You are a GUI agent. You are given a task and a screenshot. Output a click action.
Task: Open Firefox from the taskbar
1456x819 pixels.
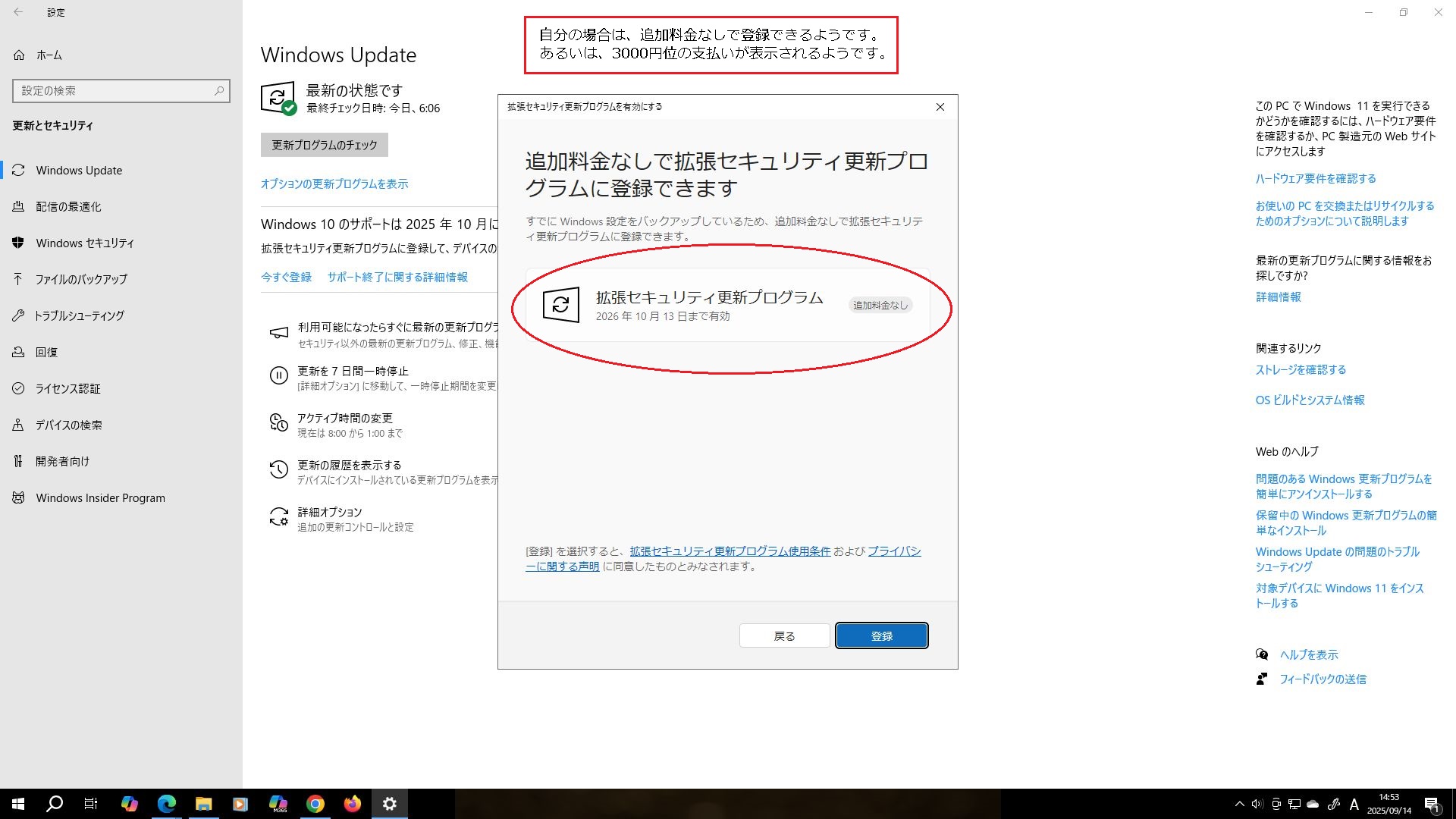pos(352,804)
